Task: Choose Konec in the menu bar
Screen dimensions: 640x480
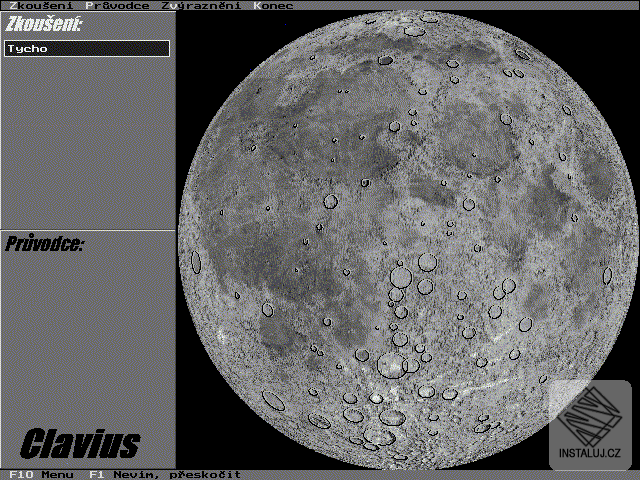Action: [x=273, y=5]
